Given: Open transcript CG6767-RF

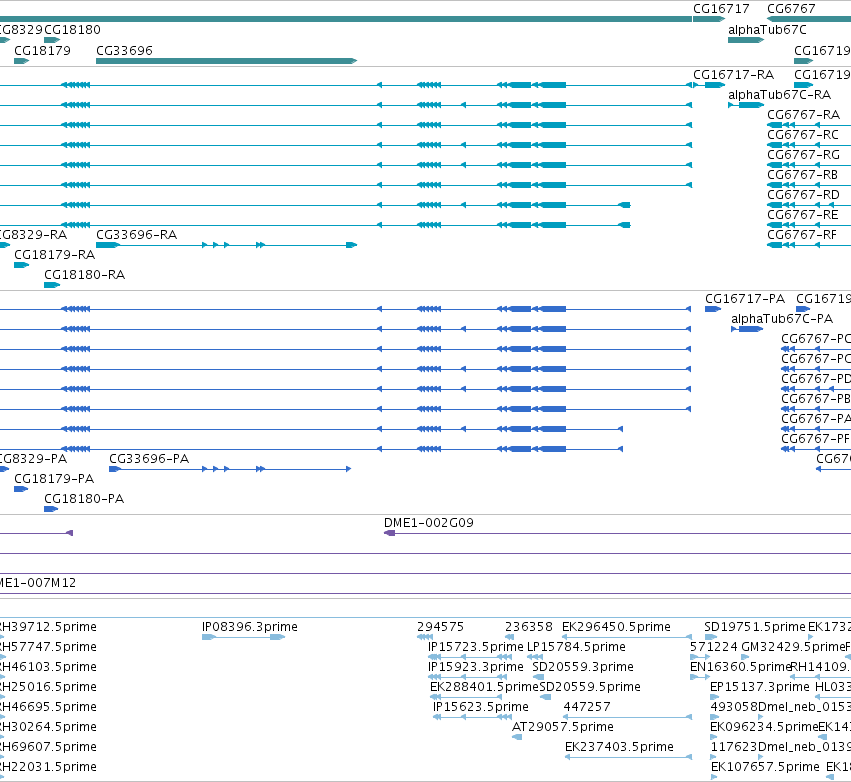Looking at the screenshot, I should [802, 234].
